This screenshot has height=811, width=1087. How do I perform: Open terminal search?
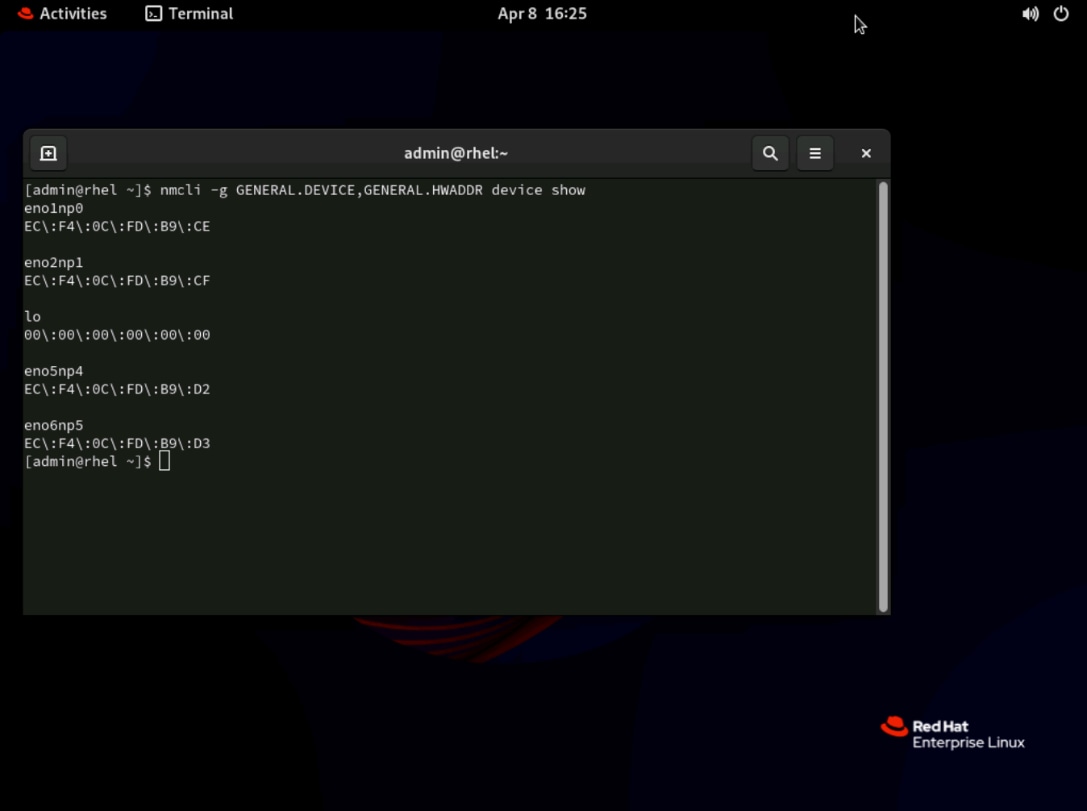770,153
